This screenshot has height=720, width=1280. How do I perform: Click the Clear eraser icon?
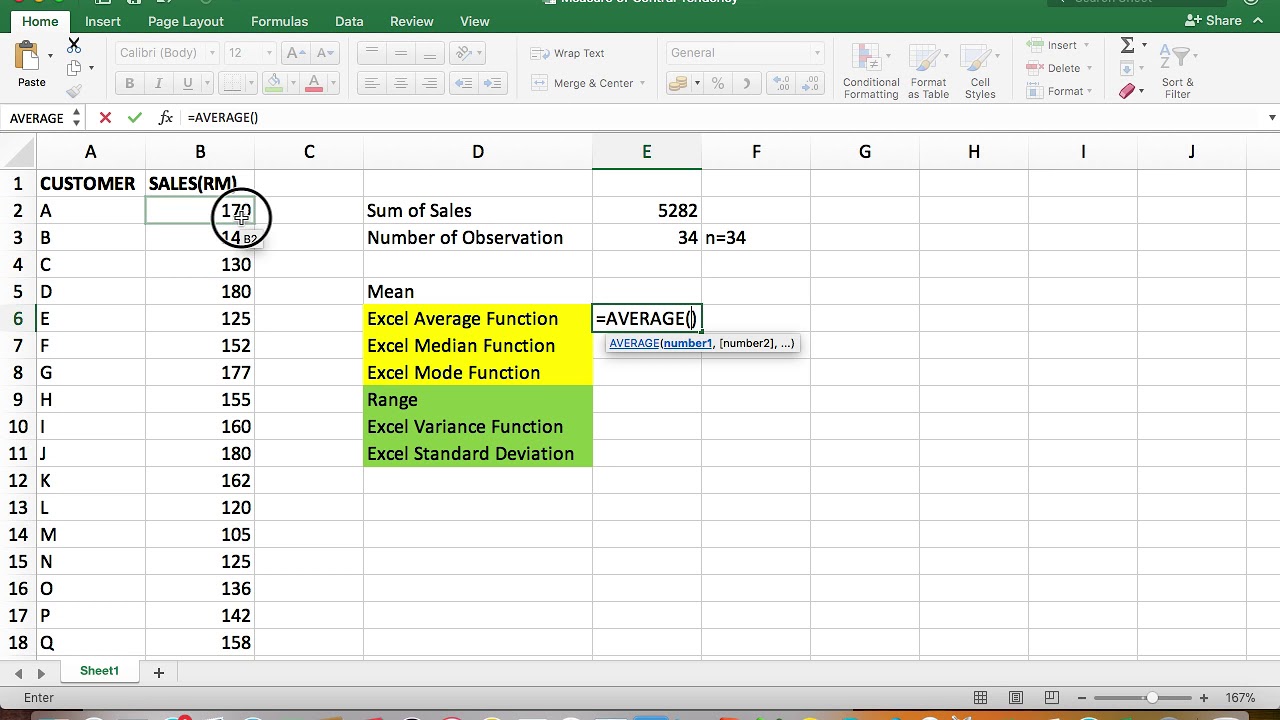(1127, 91)
